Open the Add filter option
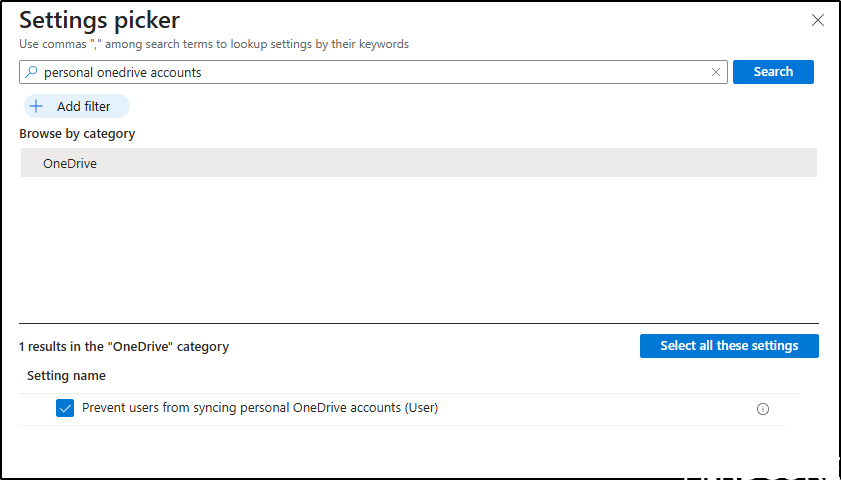Viewport: 841px width, 480px height. (76, 107)
